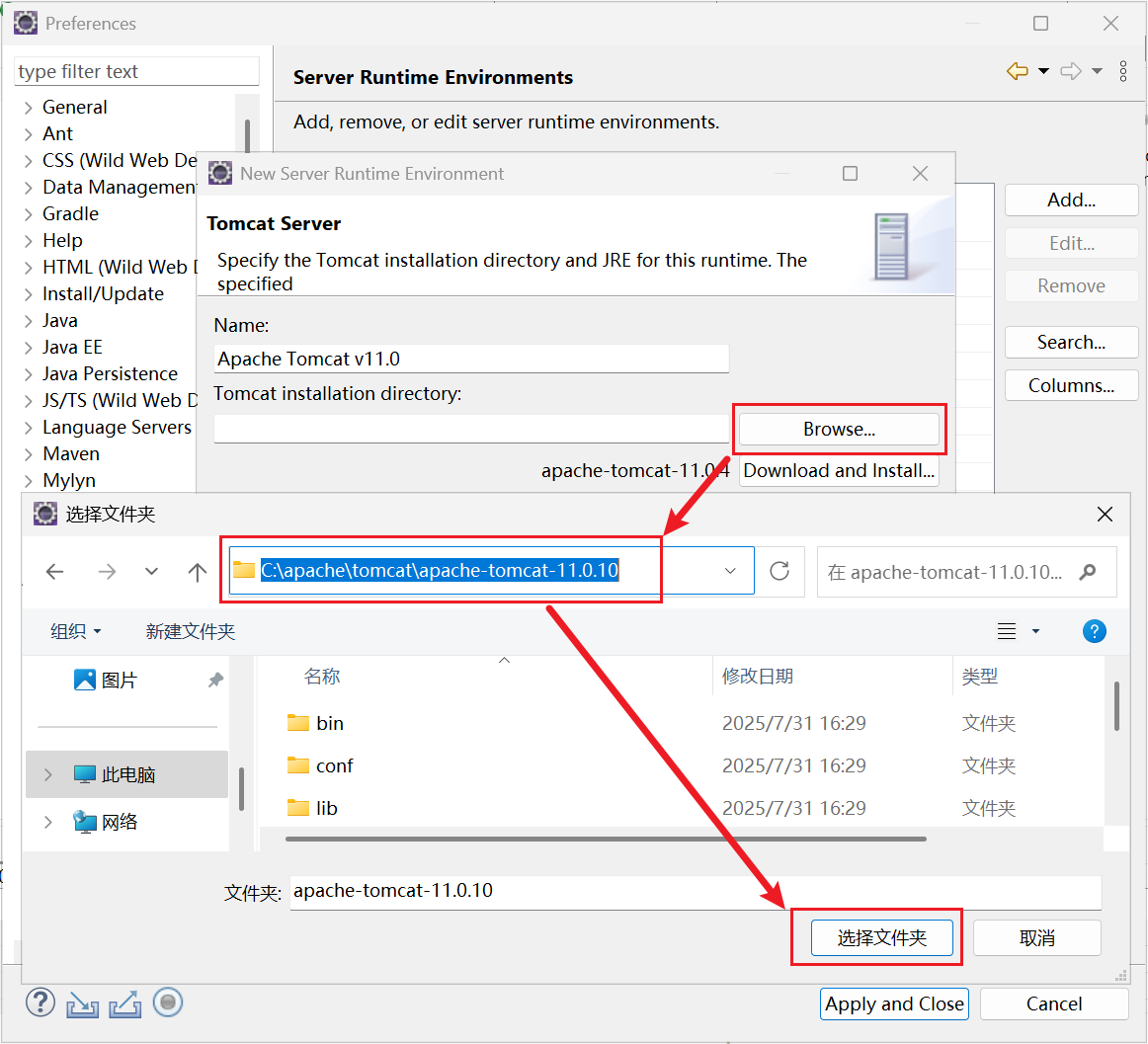
Task: Select 图片 in the navigation pane
Action: coord(120,681)
